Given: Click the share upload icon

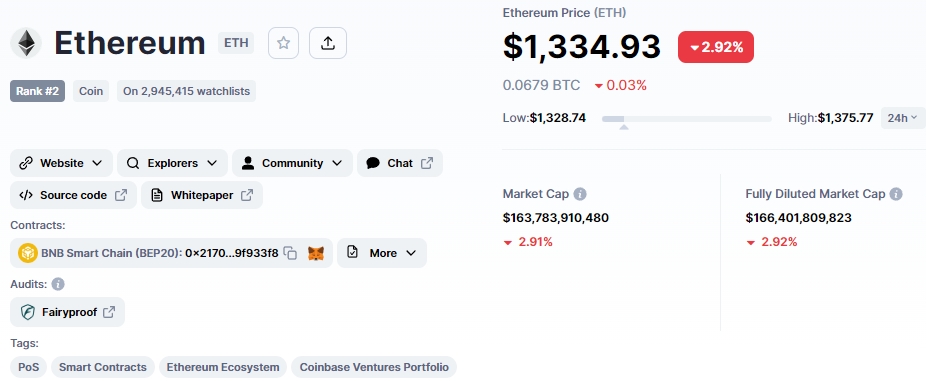Looking at the screenshot, I should [x=328, y=43].
